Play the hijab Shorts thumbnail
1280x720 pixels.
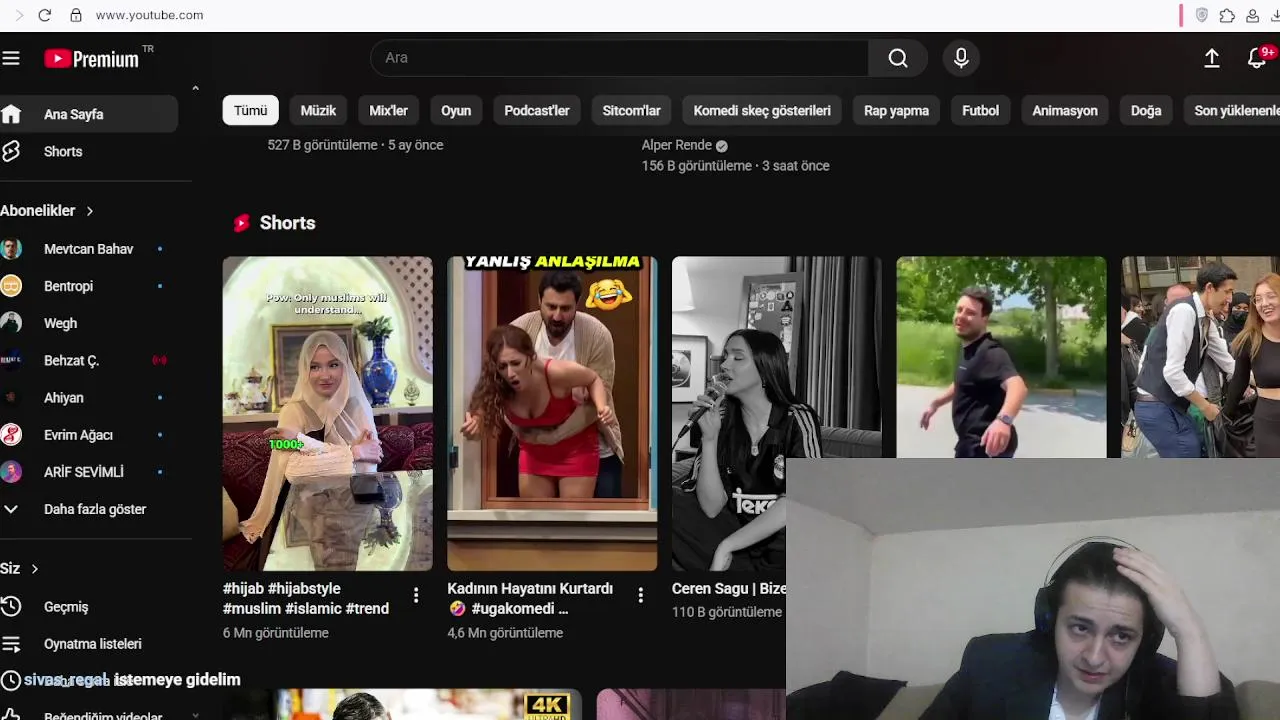coord(328,413)
